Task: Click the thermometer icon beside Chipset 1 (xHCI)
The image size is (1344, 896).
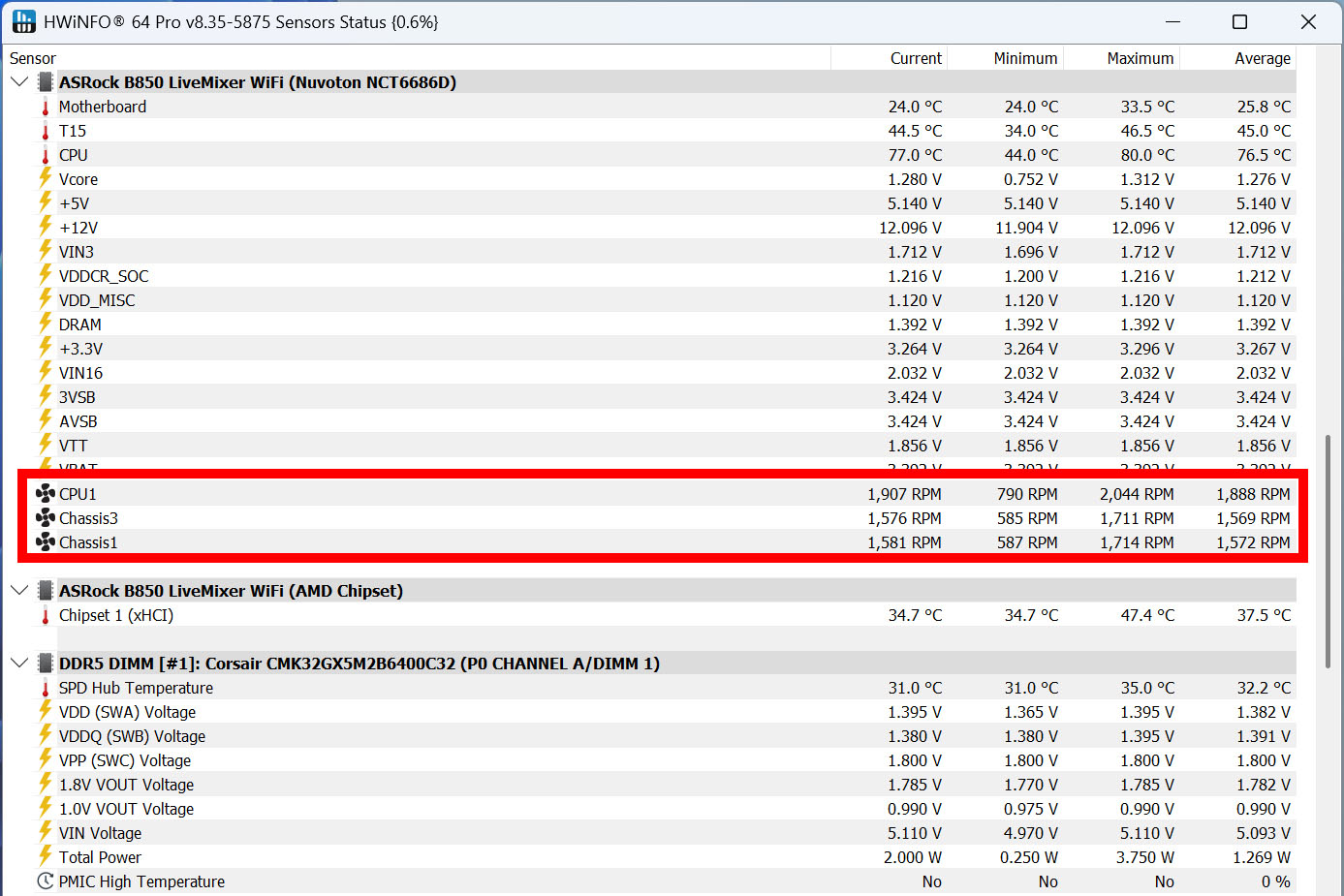Action: [x=45, y=615]
